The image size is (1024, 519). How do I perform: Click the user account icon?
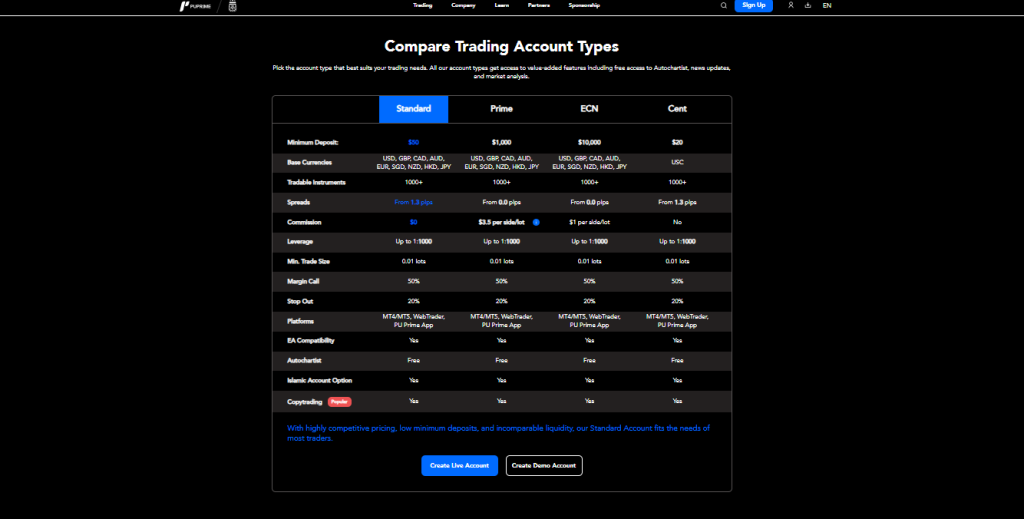click(x=790, y=5)
